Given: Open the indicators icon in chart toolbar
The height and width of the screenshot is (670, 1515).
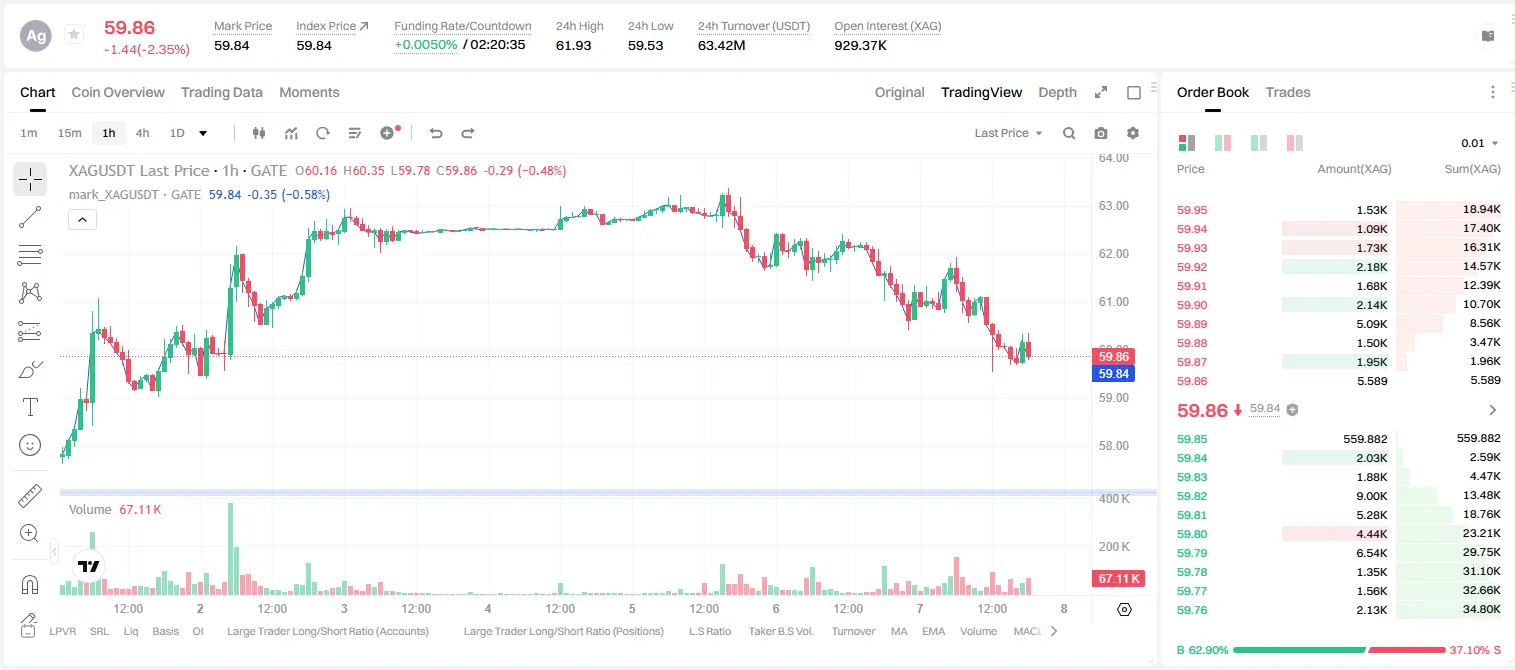Looking at the screenshot, I should [291, 133].
